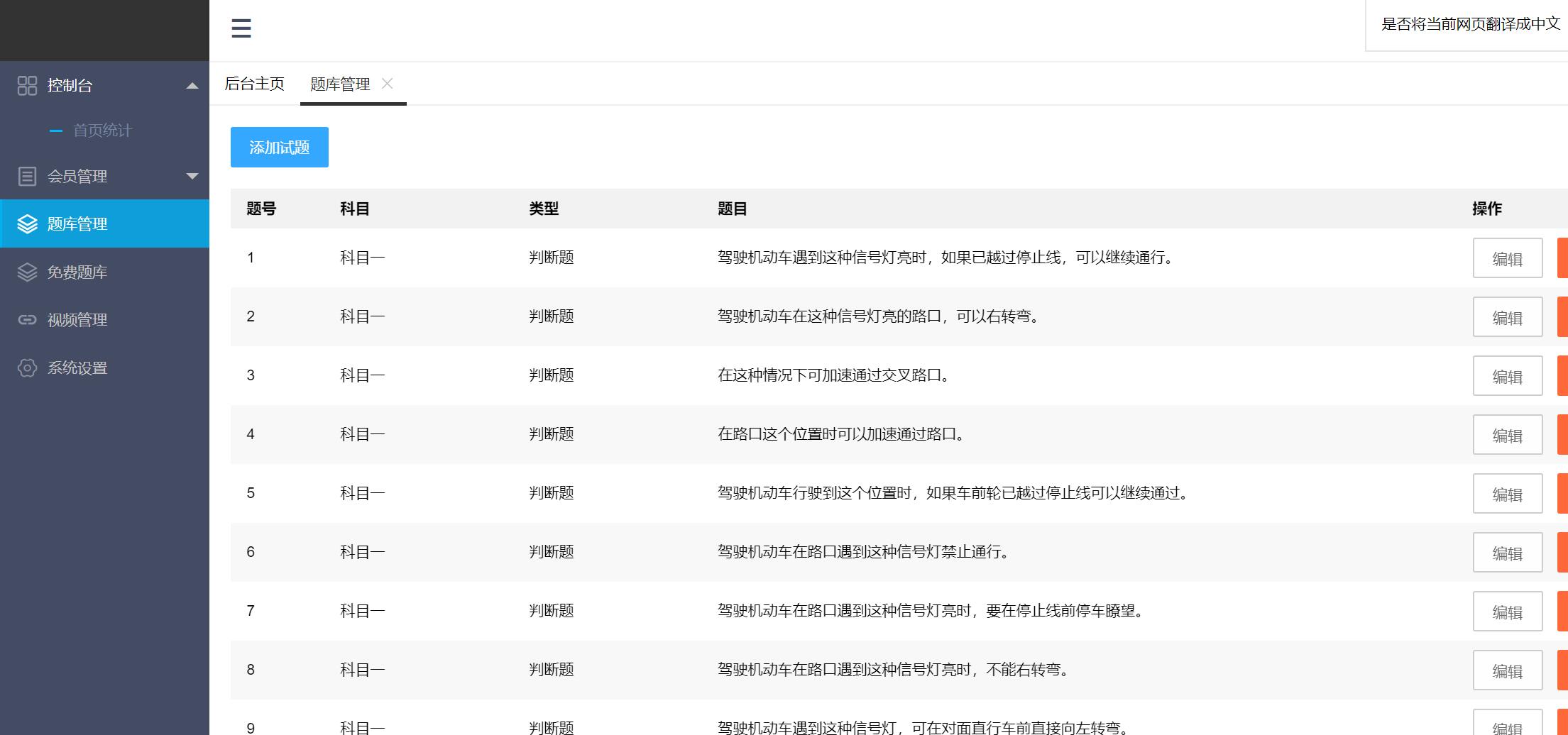Click the 会员管理 document icon

point(27,176)
